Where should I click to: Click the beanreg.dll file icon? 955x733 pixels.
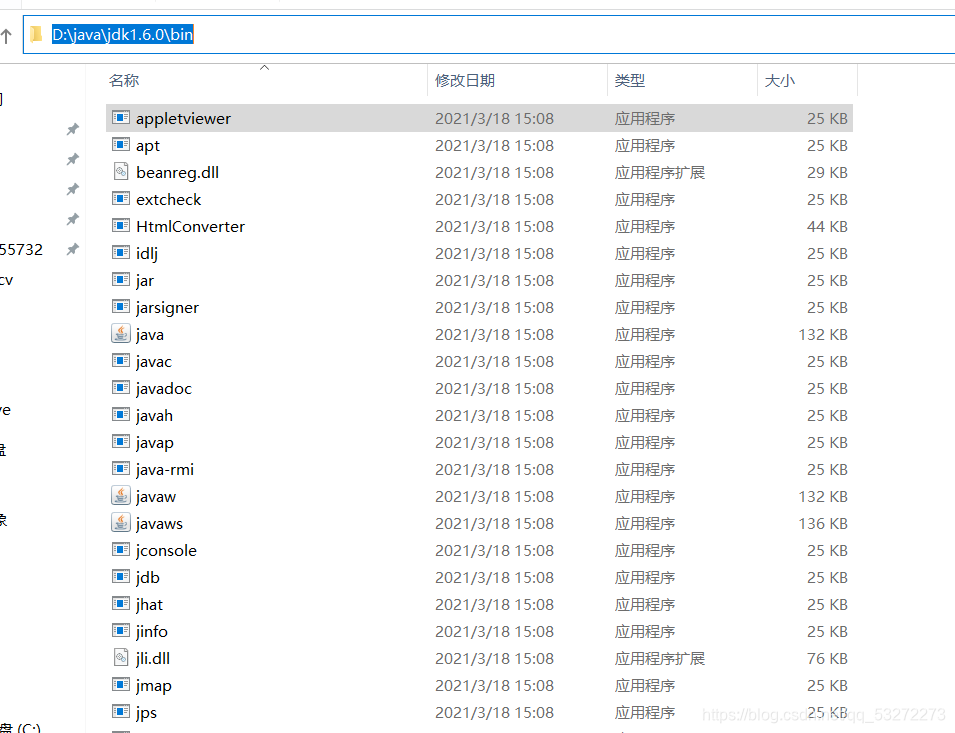[121, 172]
